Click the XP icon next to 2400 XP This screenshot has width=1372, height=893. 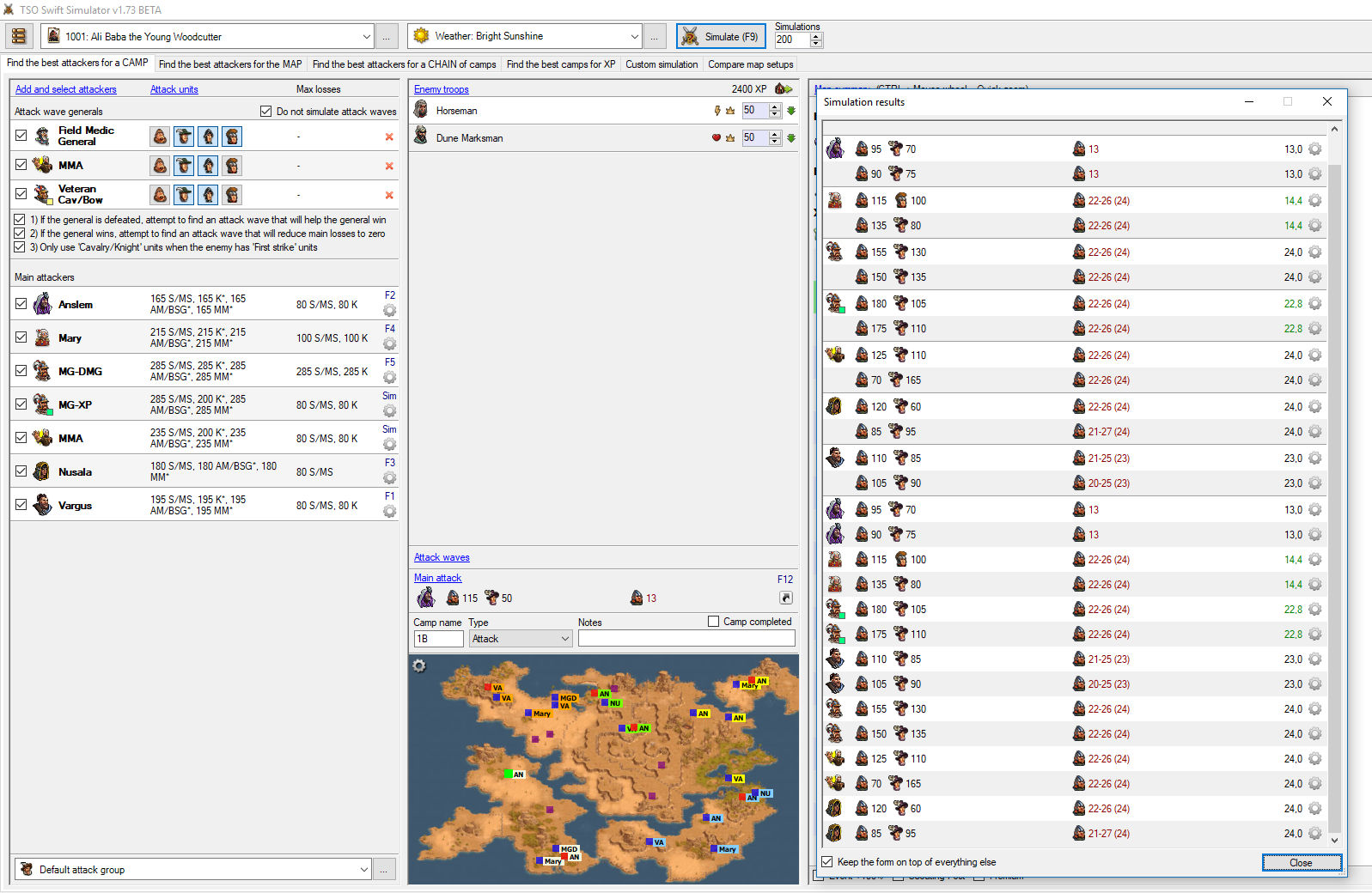(783, 89)
